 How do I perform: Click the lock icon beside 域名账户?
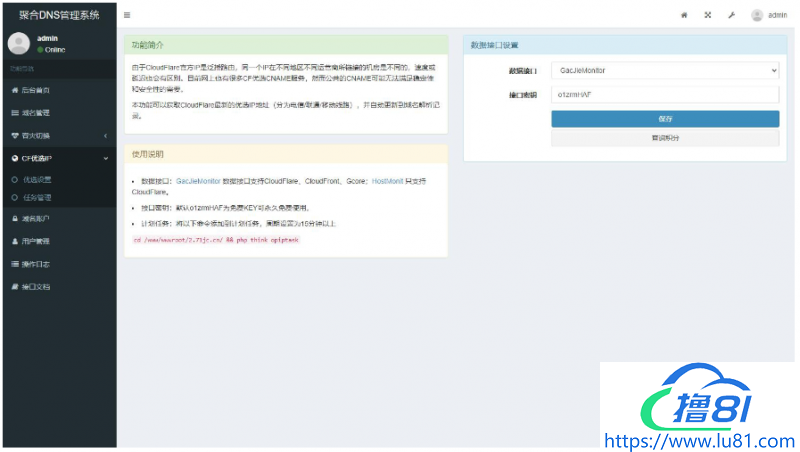tap(14, 218)
